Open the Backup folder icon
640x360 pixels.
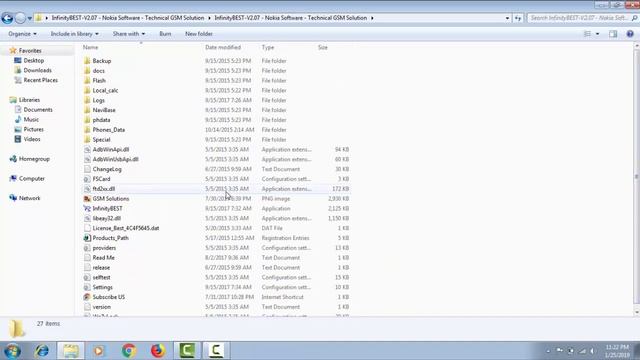point(87,61)
